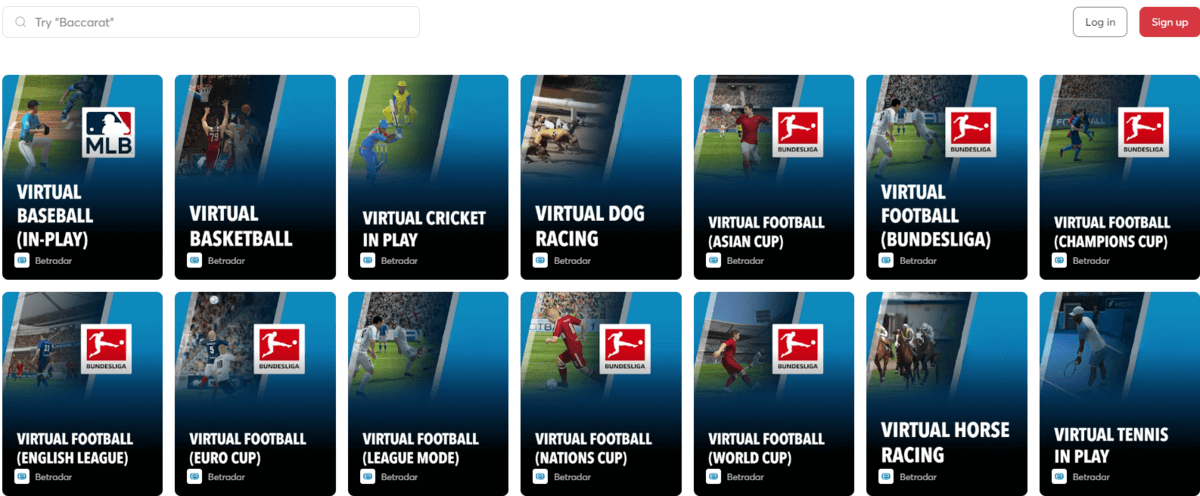Click Betradar icon under Virtual Tennis In Play
Viewport: 1200px width, 496px height.
pos(1059,477)
